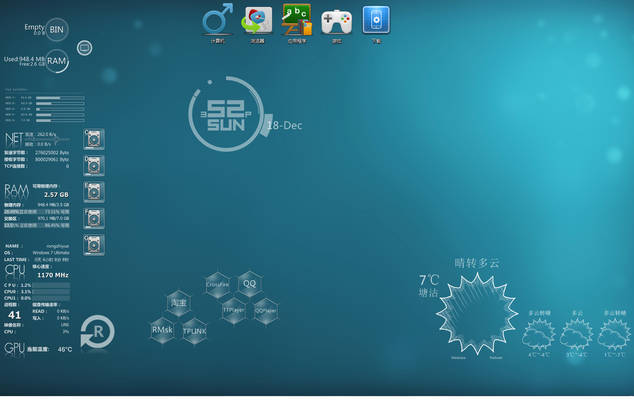
Task: Open the last hard drive icon
Action: (94, 245)
